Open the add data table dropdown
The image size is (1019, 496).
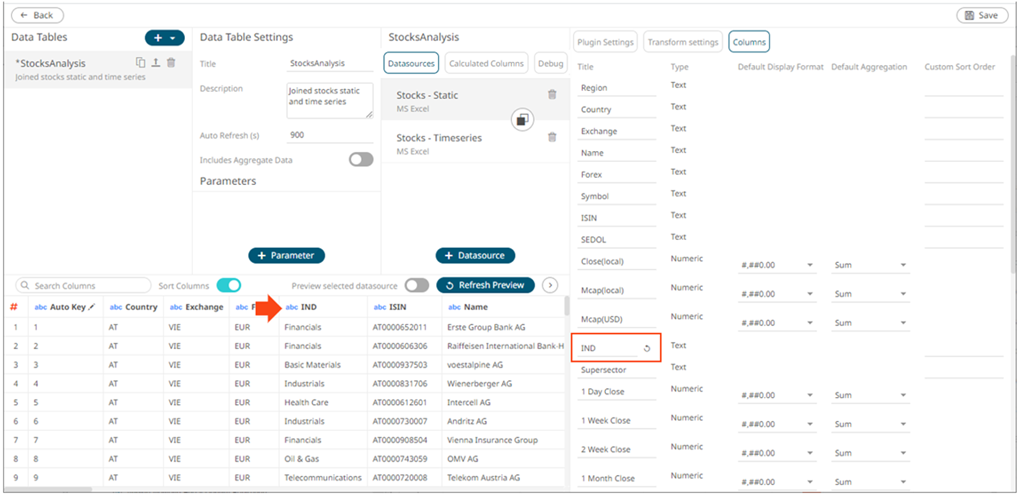tap(164, 38)
